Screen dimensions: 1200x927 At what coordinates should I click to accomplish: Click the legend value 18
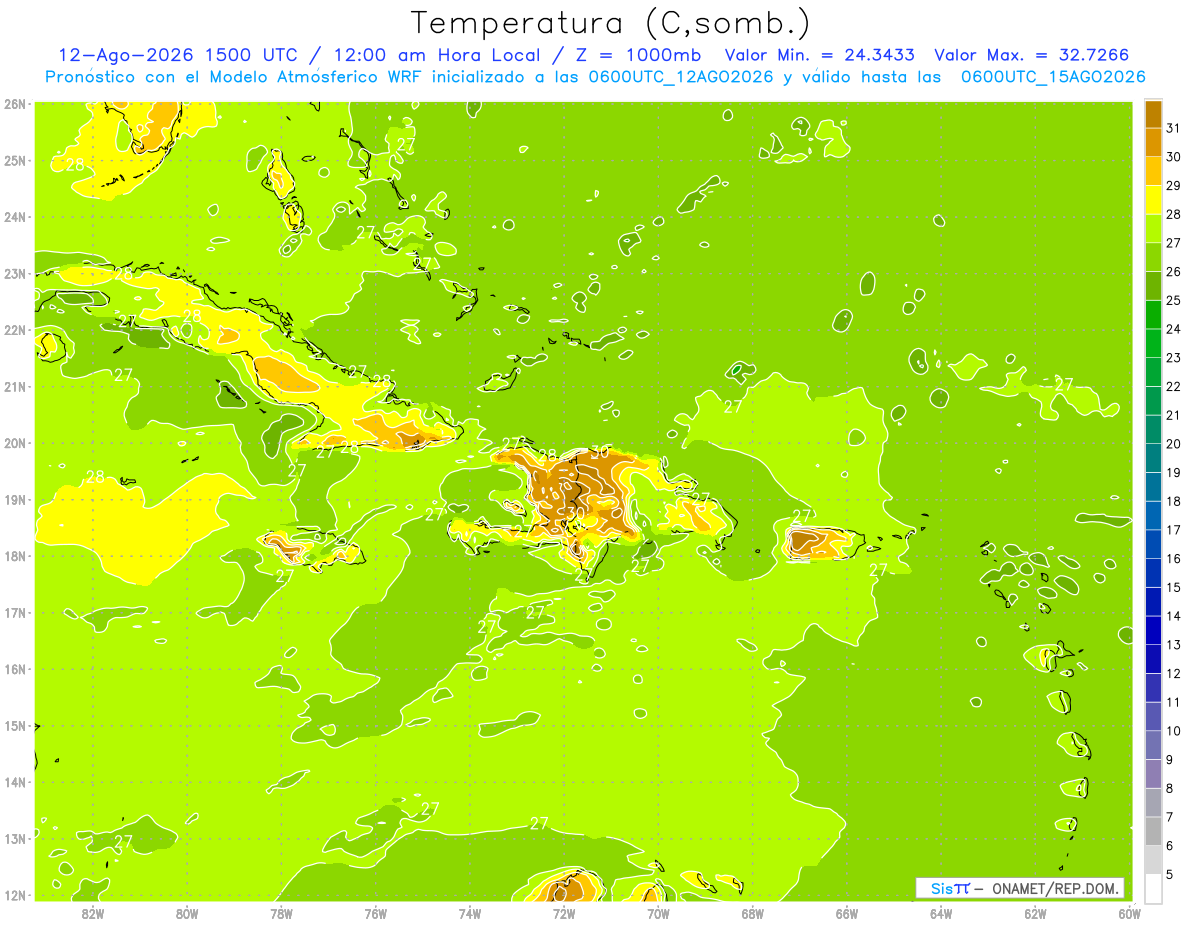click(x=1173, y=501)
